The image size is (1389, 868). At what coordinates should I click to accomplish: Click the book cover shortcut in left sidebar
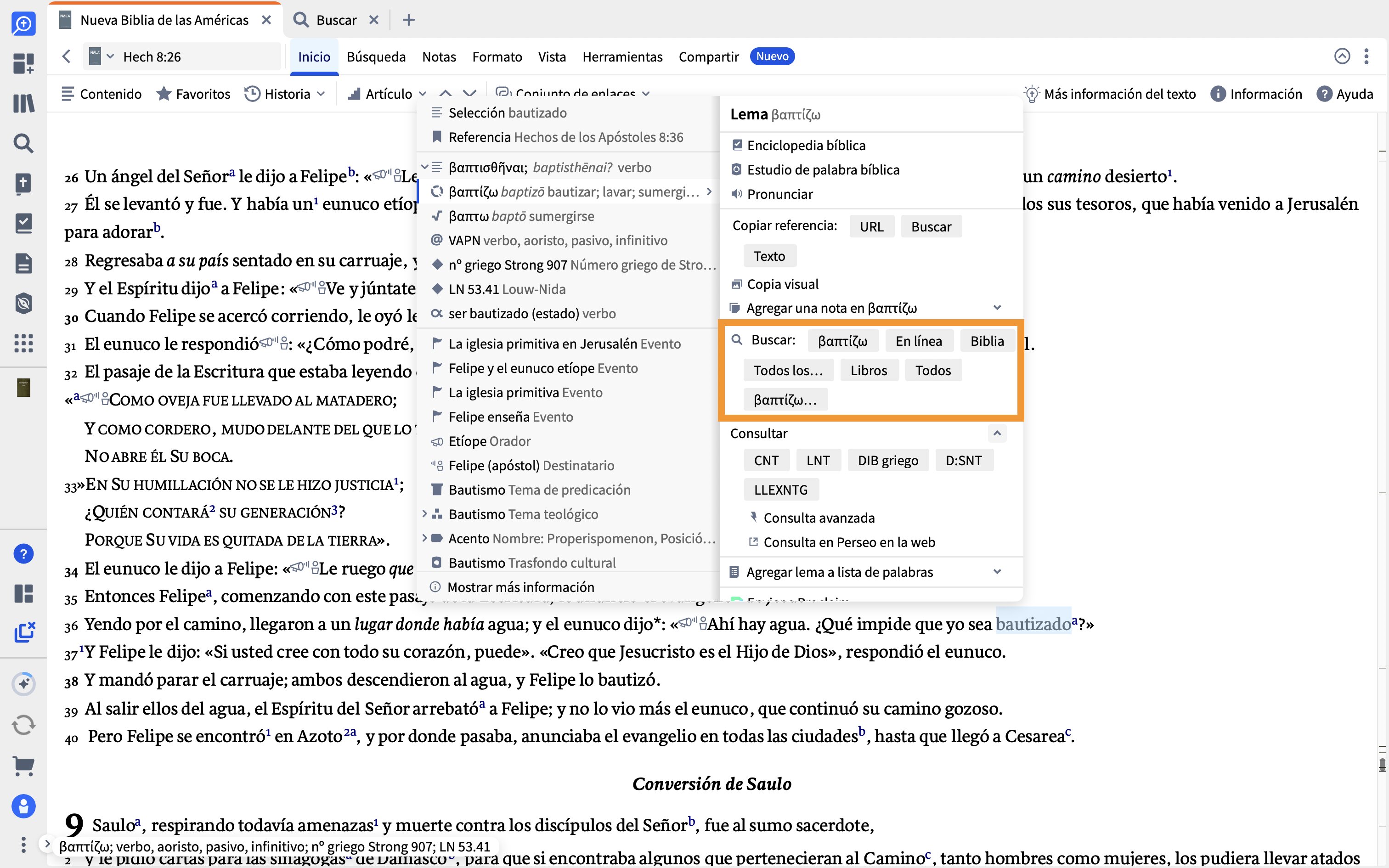pos(23,388)
